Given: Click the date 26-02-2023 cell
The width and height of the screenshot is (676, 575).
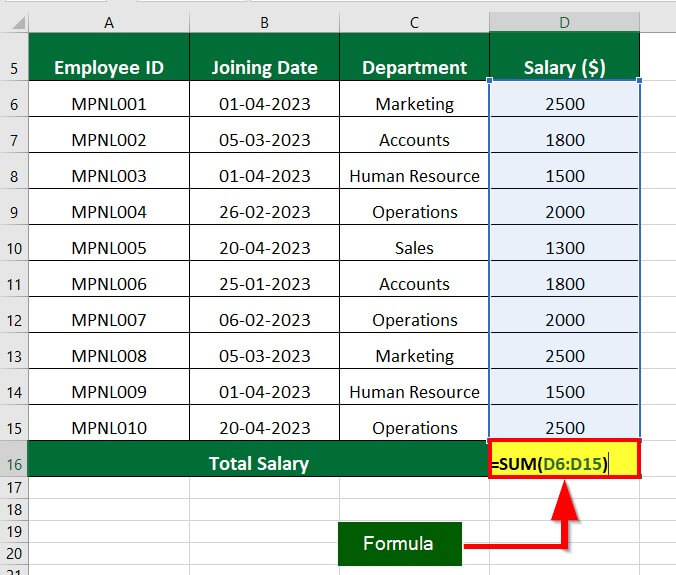Looking at the screenshot, I should pos(264,212).
